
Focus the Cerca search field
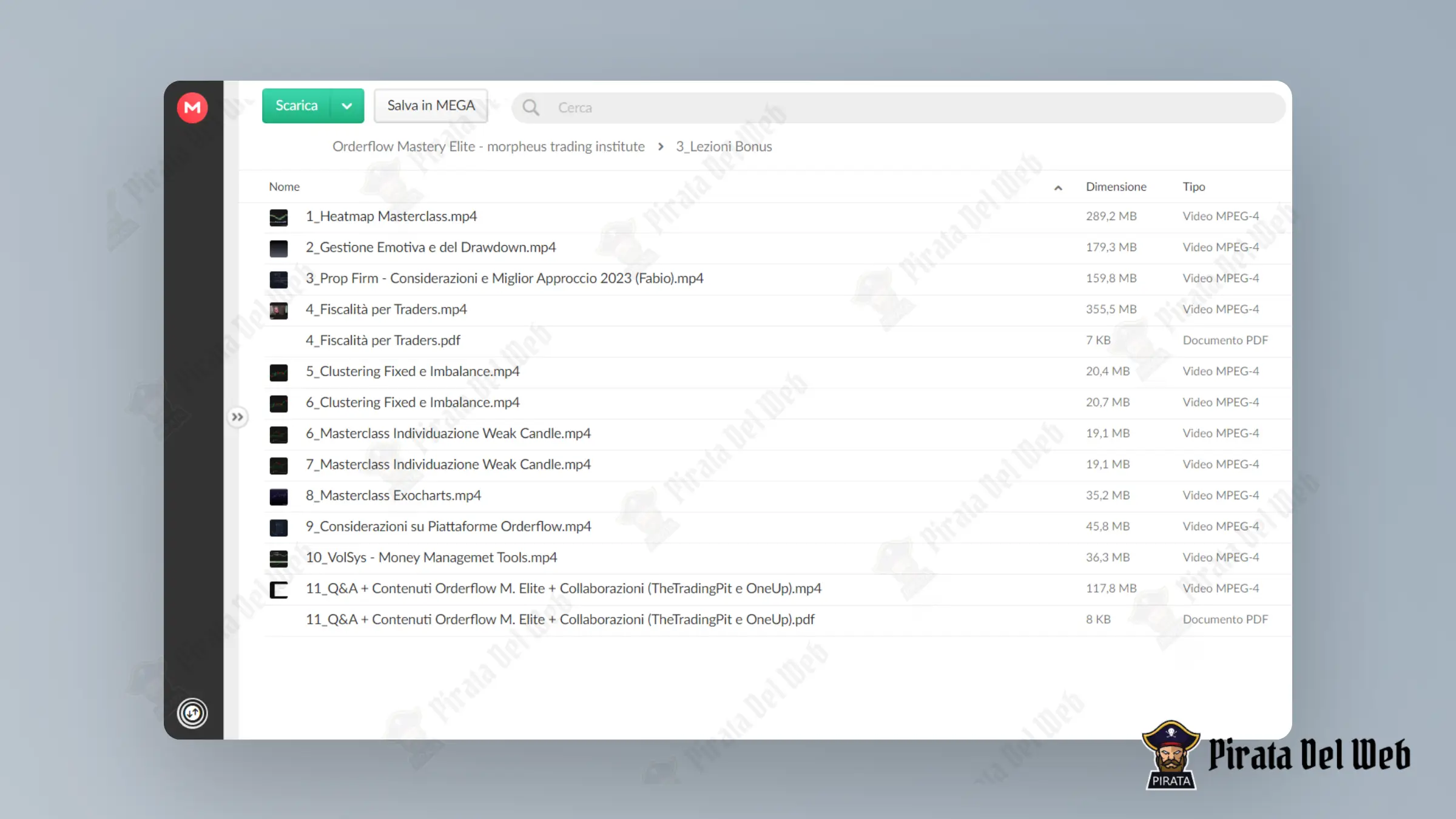click(x=898, y=107)
